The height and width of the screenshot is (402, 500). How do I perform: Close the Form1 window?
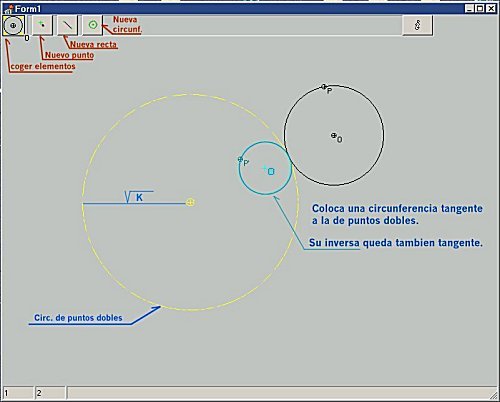[x=491, y=8]
